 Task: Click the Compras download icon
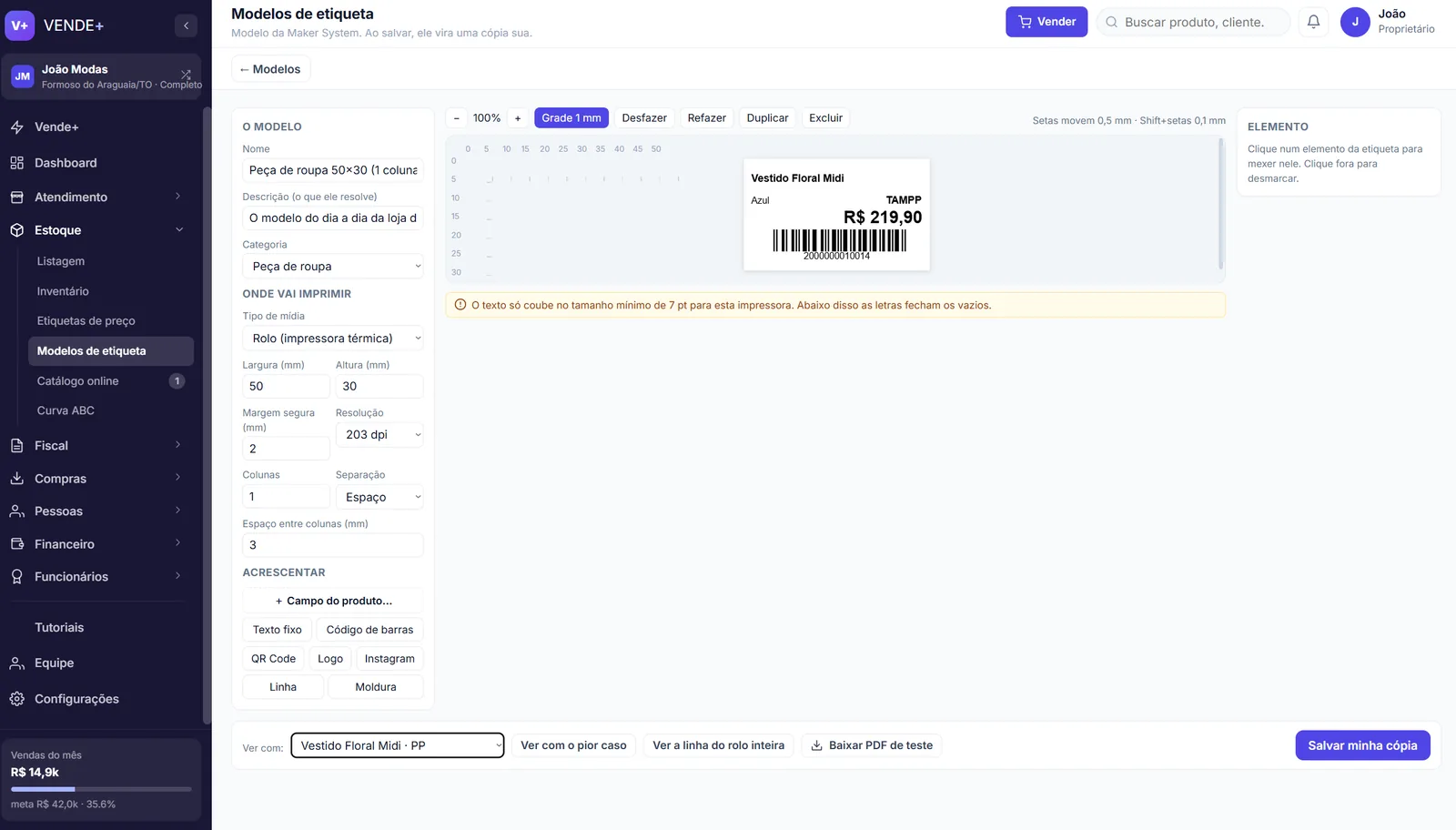point(16,479)
